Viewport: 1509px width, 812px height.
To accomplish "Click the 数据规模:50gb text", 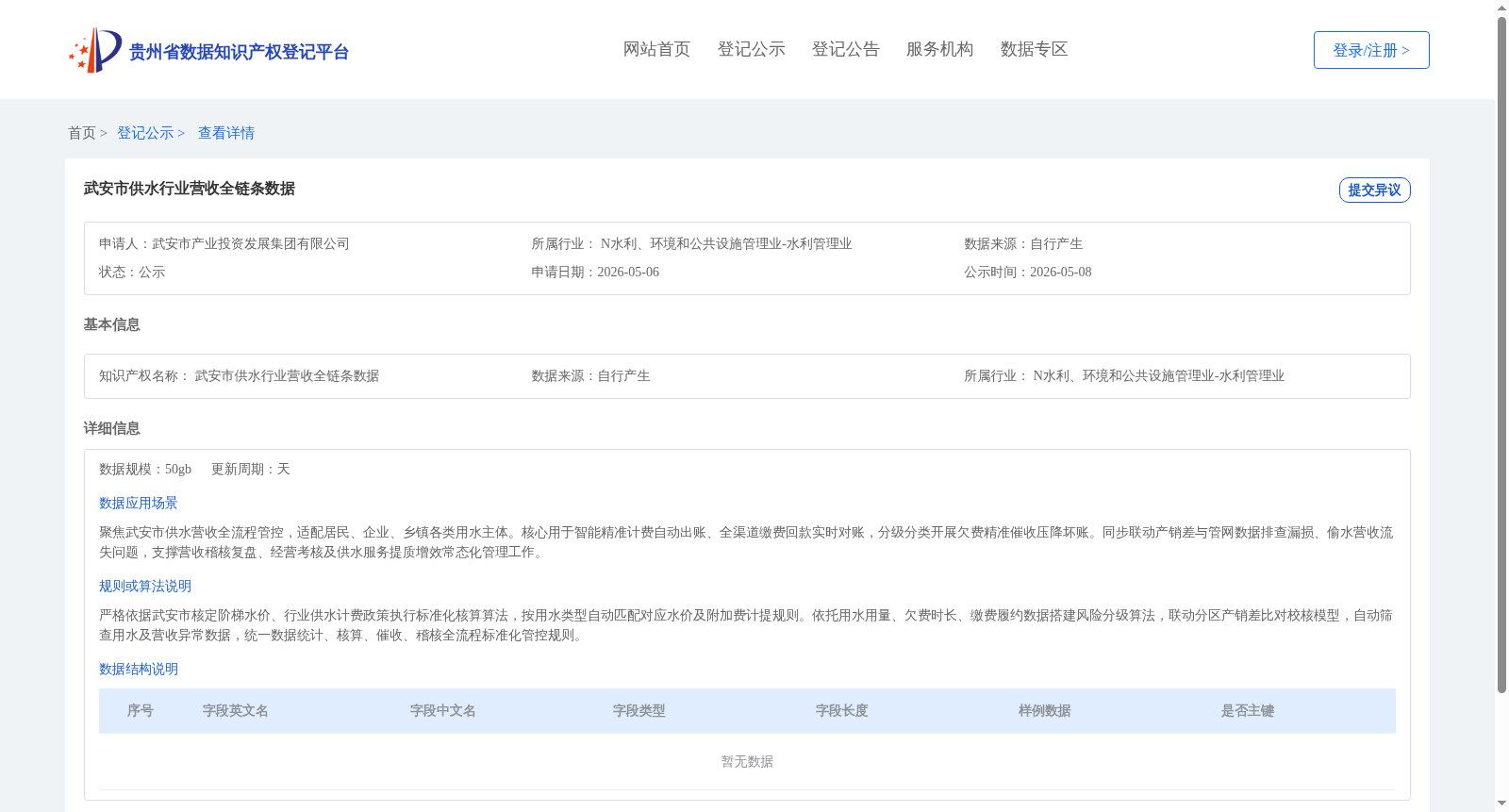I will pyautogui.click(x=145, y=469).
